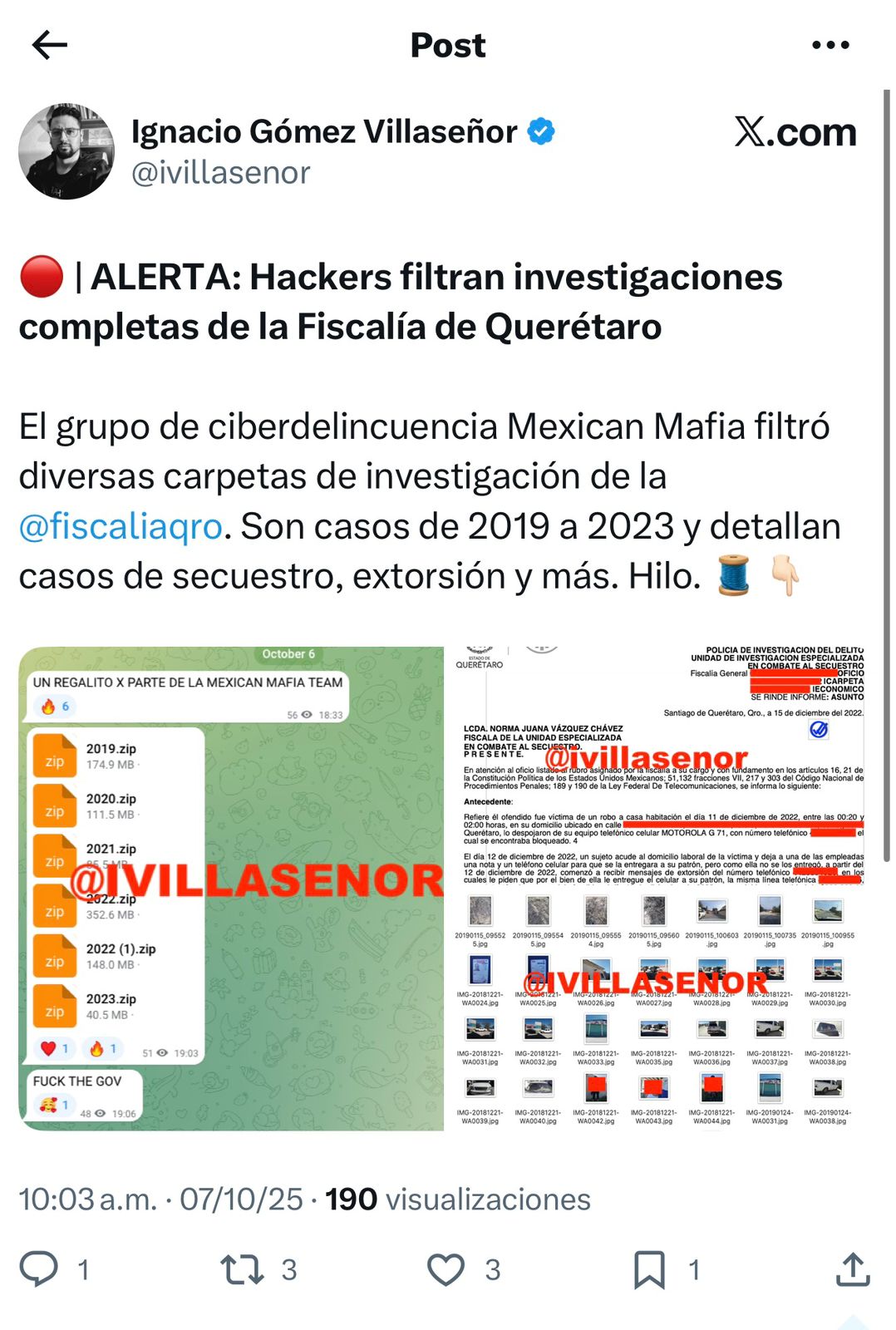Viewport: 896px width, 1330px height.
Task: Tap the repost arrows icon
Action: (x=242, y=1270)
